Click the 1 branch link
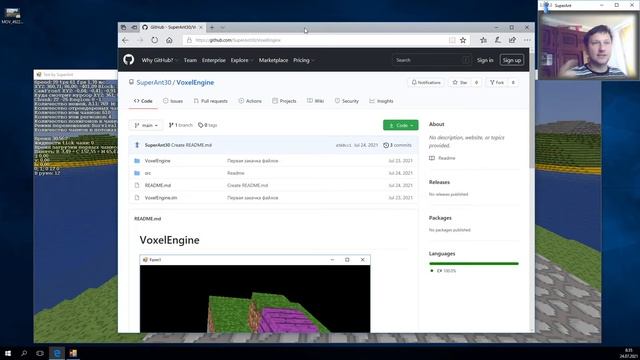Viewport: 640px width, 360px height. pos(180,125)
